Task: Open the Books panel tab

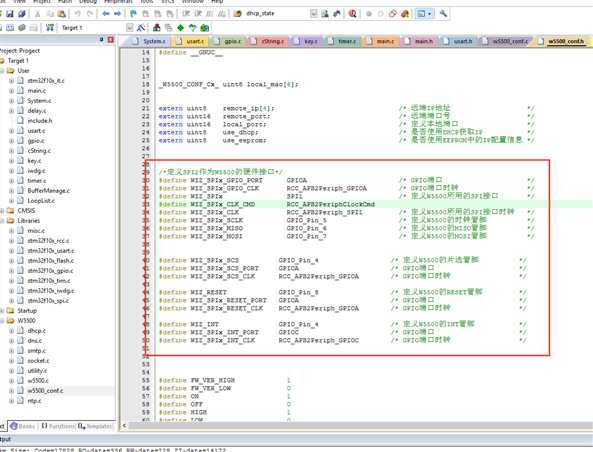Action: 22,426
